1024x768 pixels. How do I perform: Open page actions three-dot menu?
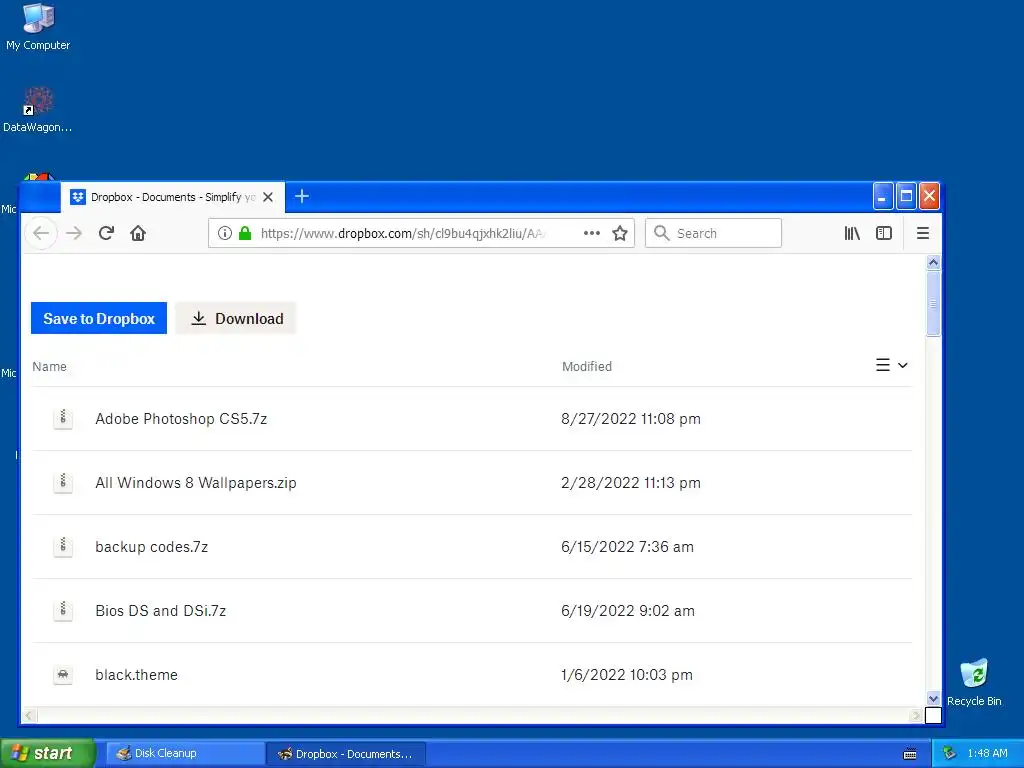[x=592, y=233]
